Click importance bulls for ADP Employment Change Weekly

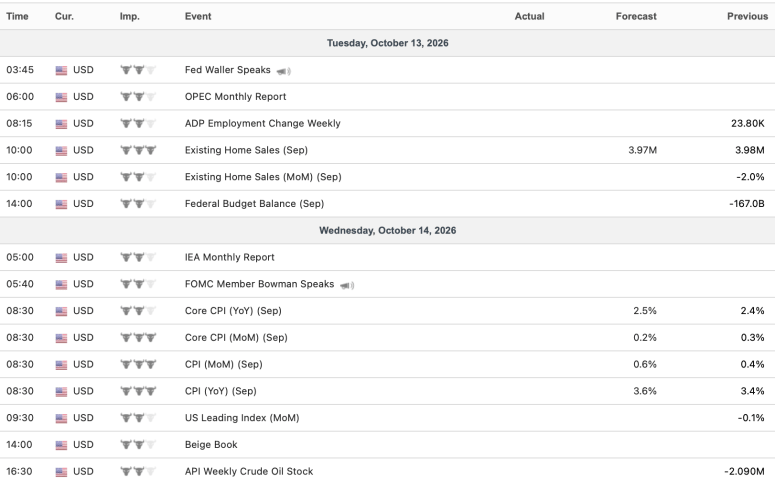[138, 124]
